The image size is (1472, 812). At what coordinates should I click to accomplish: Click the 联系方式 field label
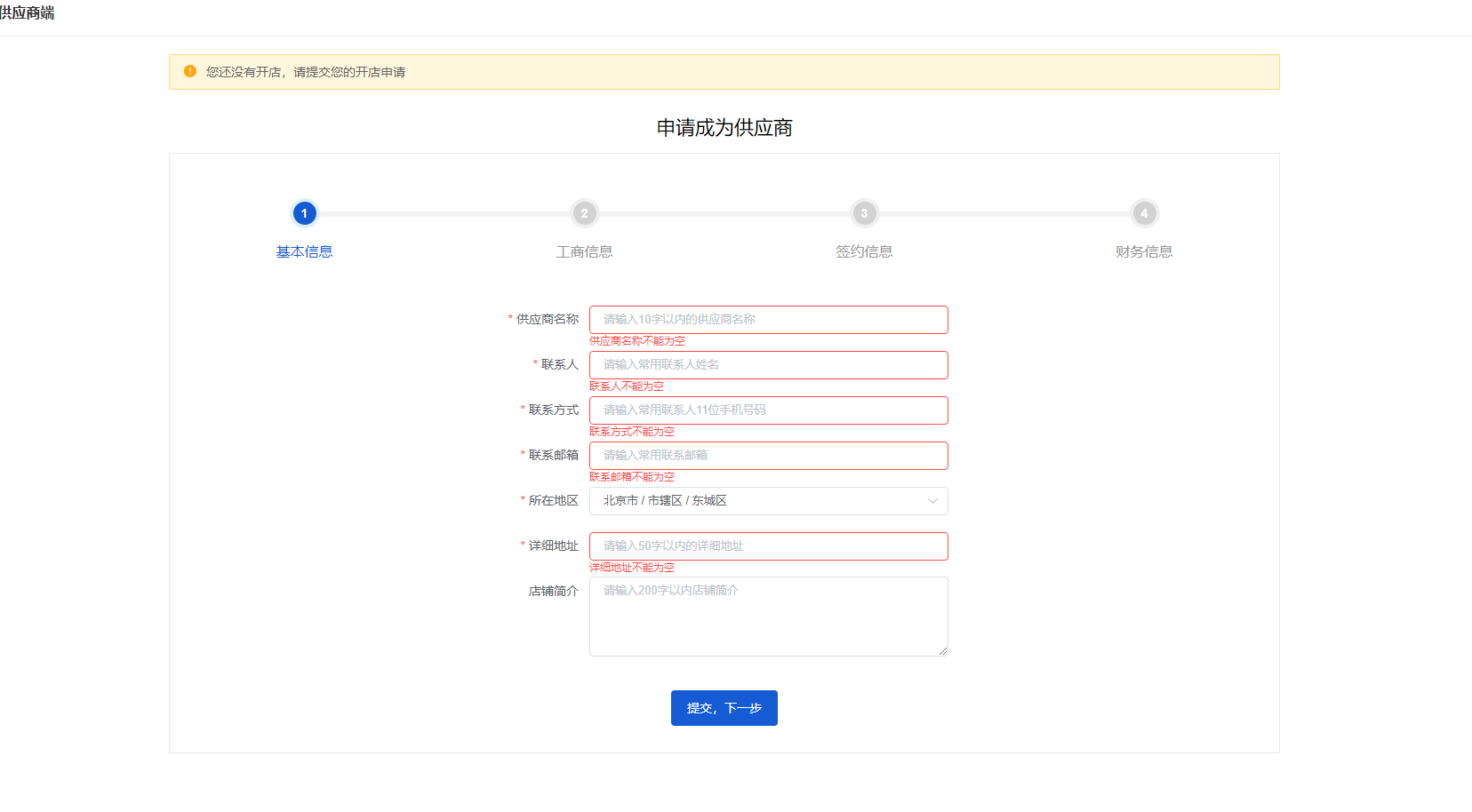pos(554,410)
